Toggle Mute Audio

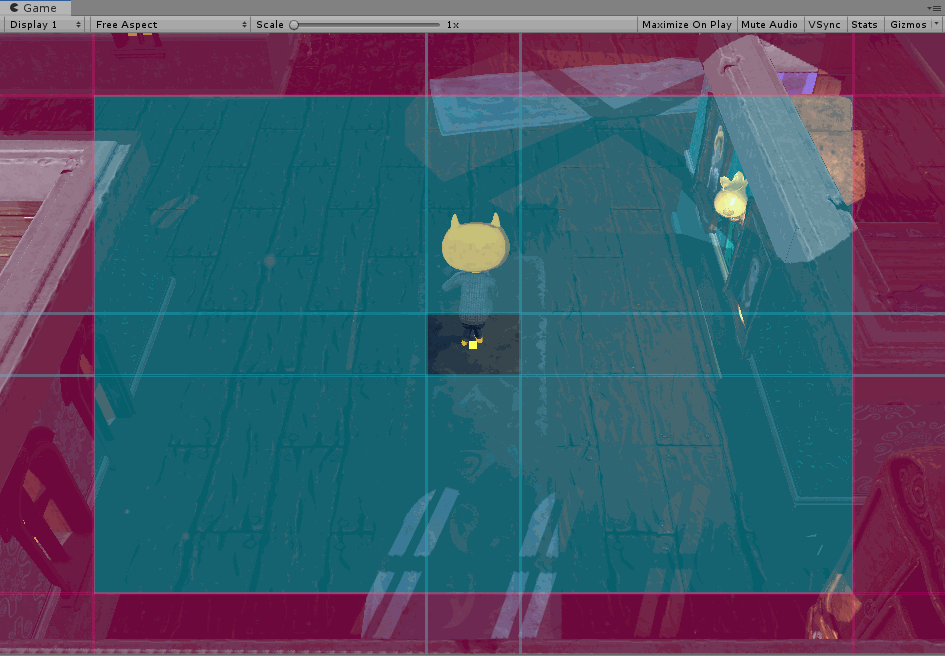click(x=769, y=25)
